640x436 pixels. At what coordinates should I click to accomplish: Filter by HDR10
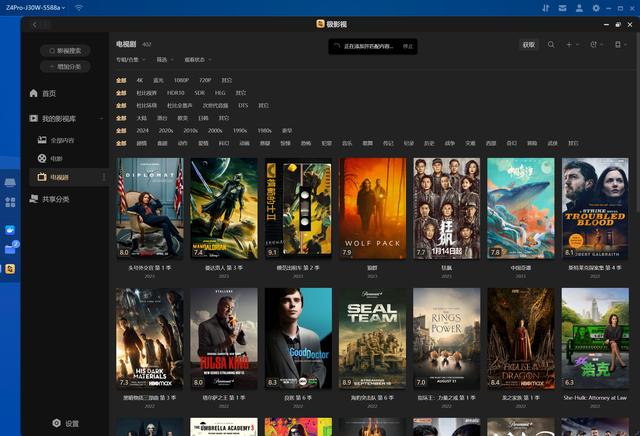click(176, 93)
